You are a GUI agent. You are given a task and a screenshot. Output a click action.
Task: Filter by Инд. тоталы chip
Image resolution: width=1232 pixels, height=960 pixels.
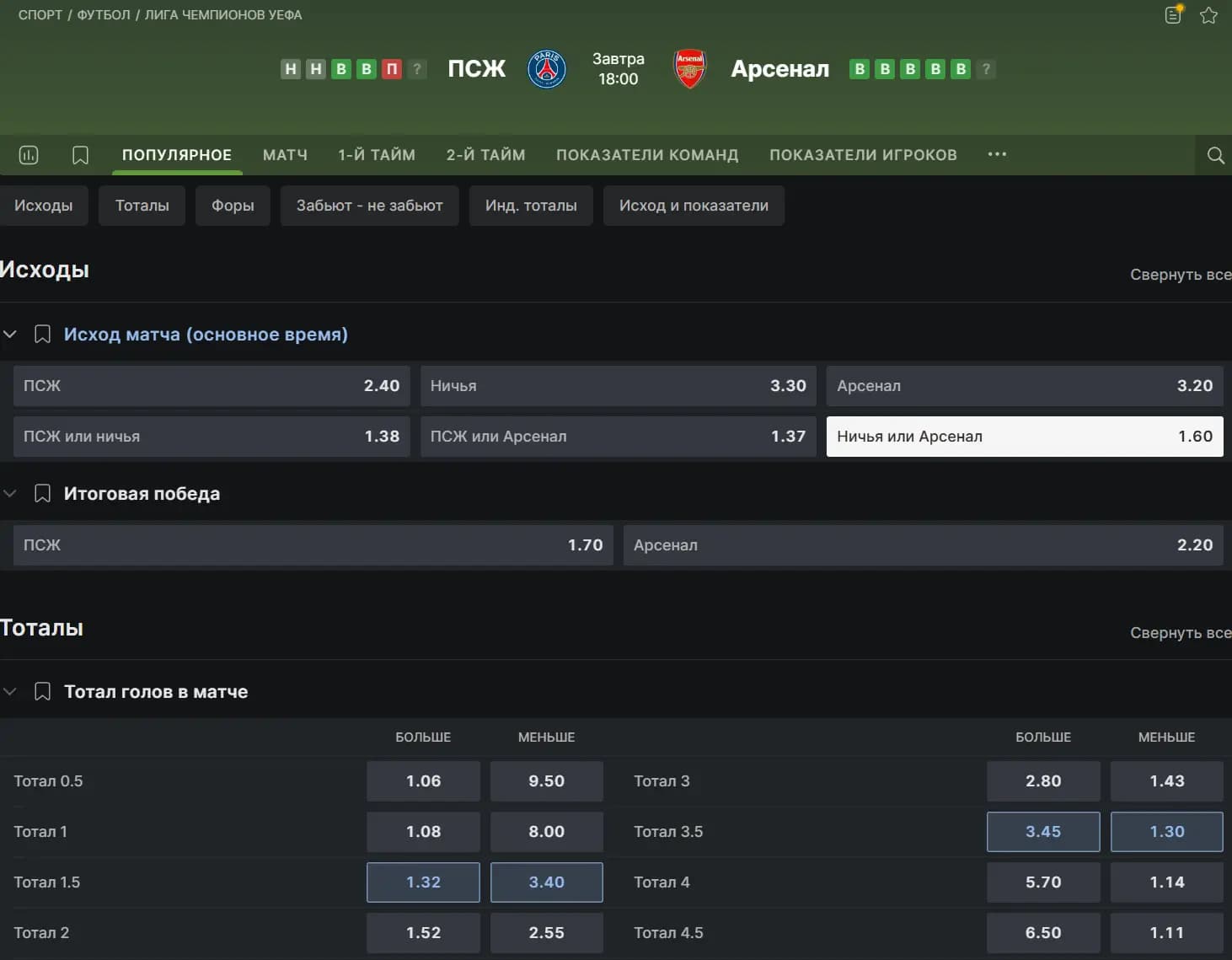[531, 206]
